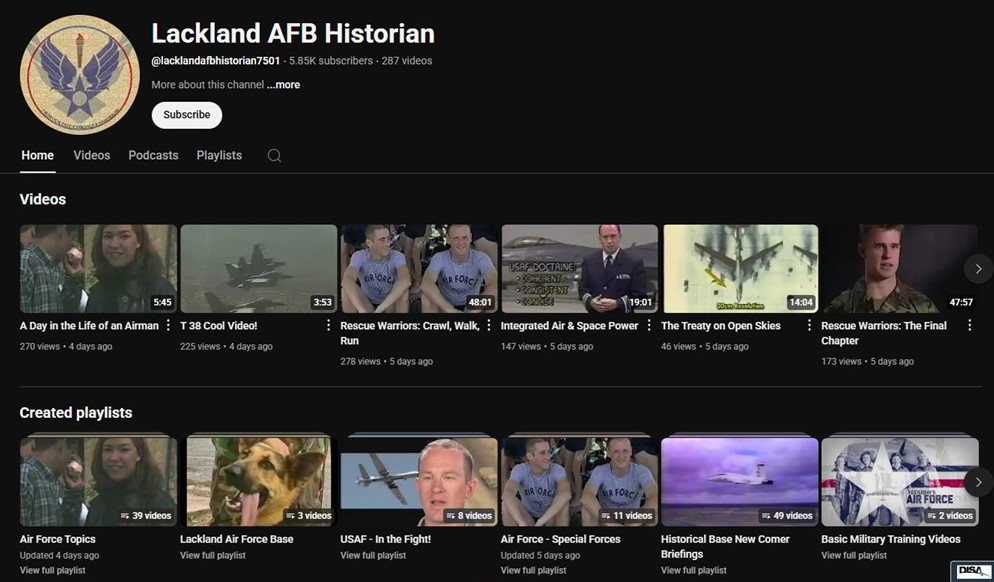
Task: Subscribe to Lackland AFB Historian channel
Action: pos(187,115)
